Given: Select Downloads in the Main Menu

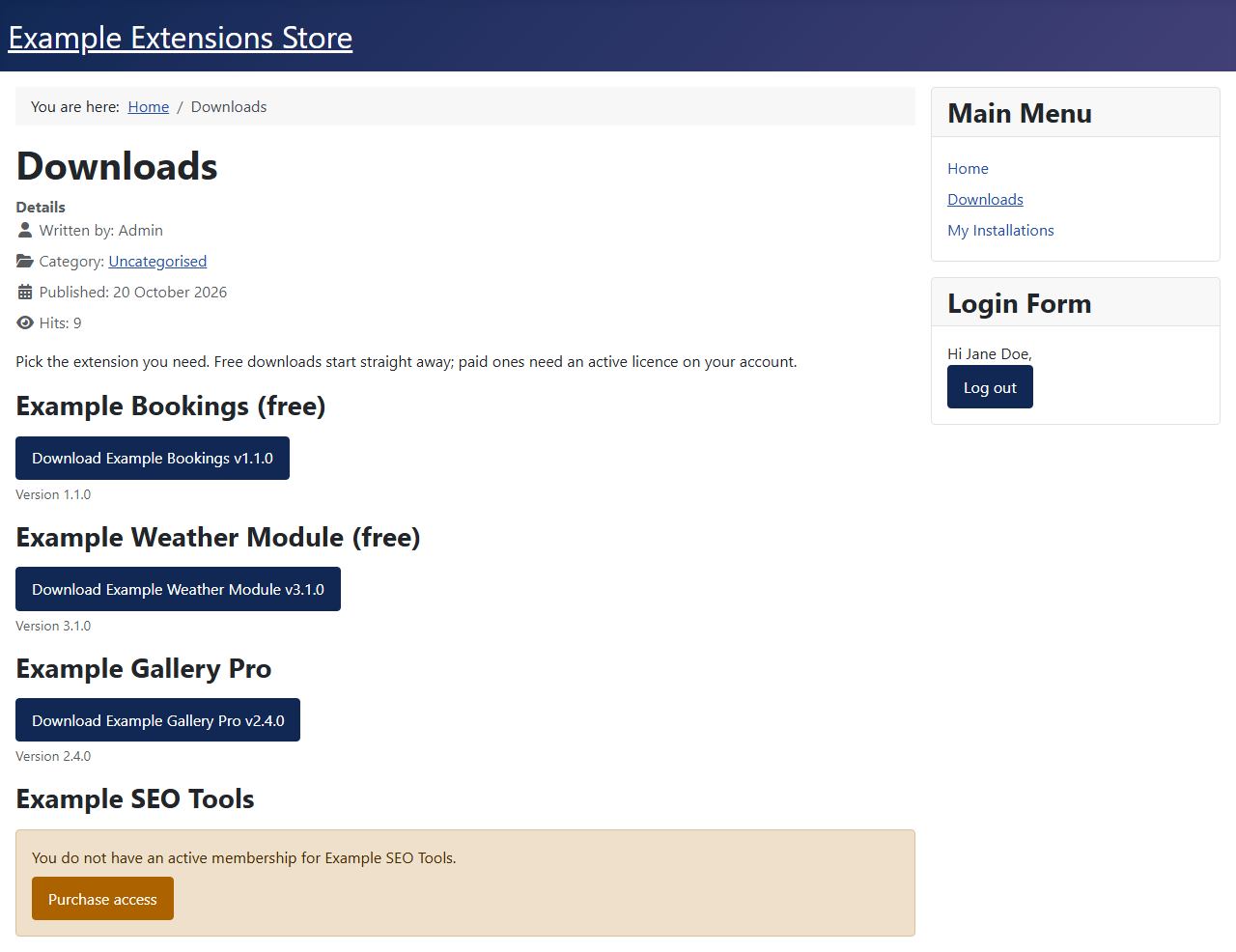Looking at the screenshot, I should tap(985, 199).
